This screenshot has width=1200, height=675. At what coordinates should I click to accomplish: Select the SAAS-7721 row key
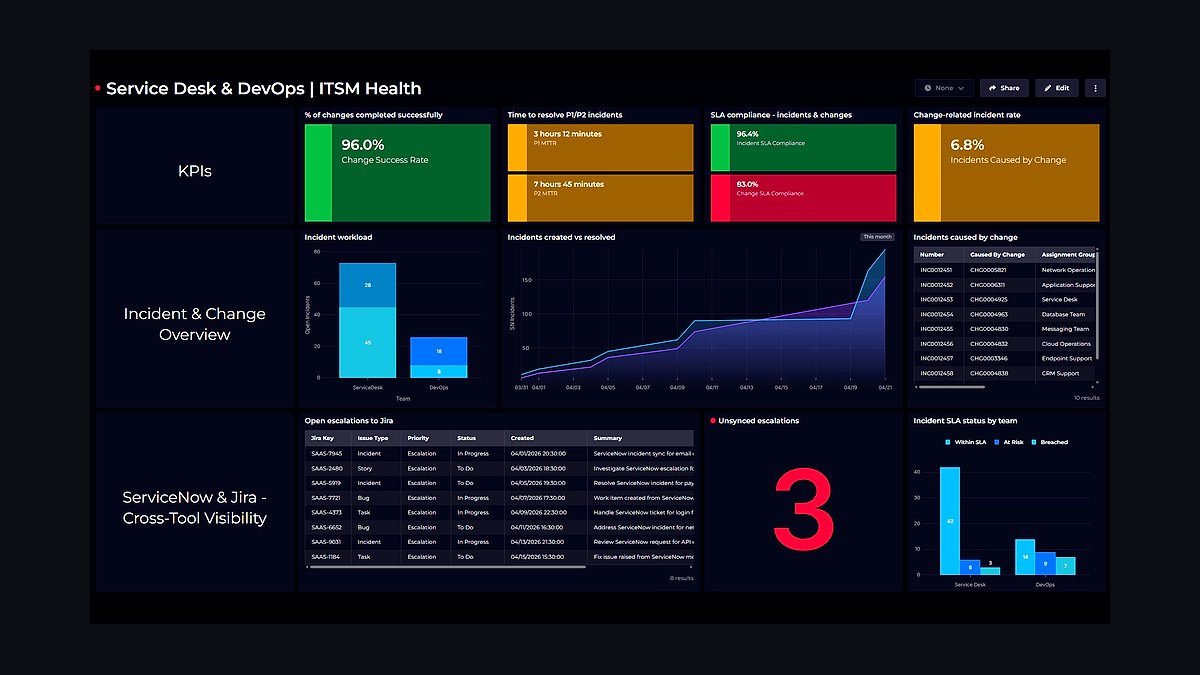point(326,498)
